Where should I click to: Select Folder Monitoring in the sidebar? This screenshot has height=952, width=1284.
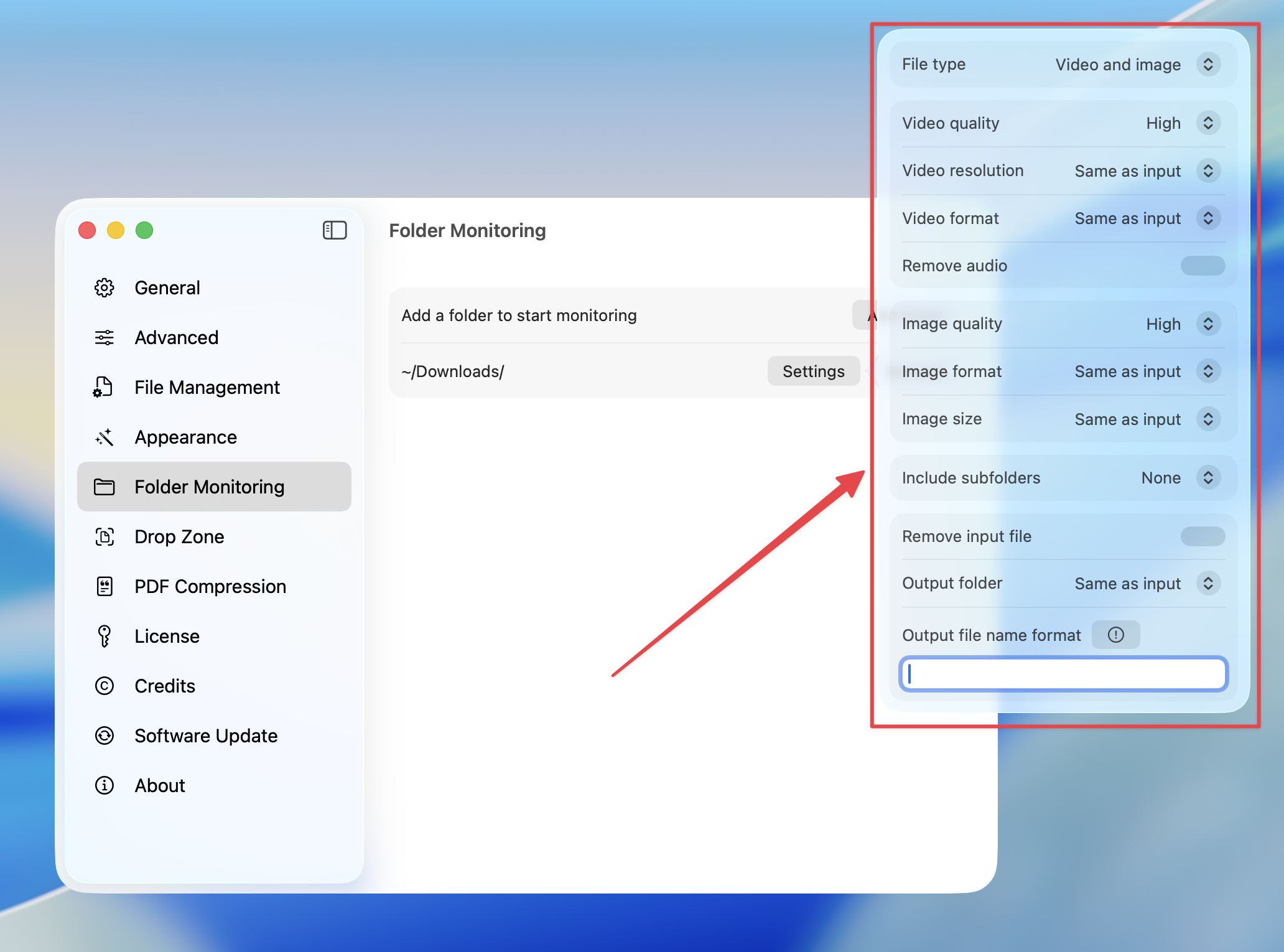(x=209, y=487)
